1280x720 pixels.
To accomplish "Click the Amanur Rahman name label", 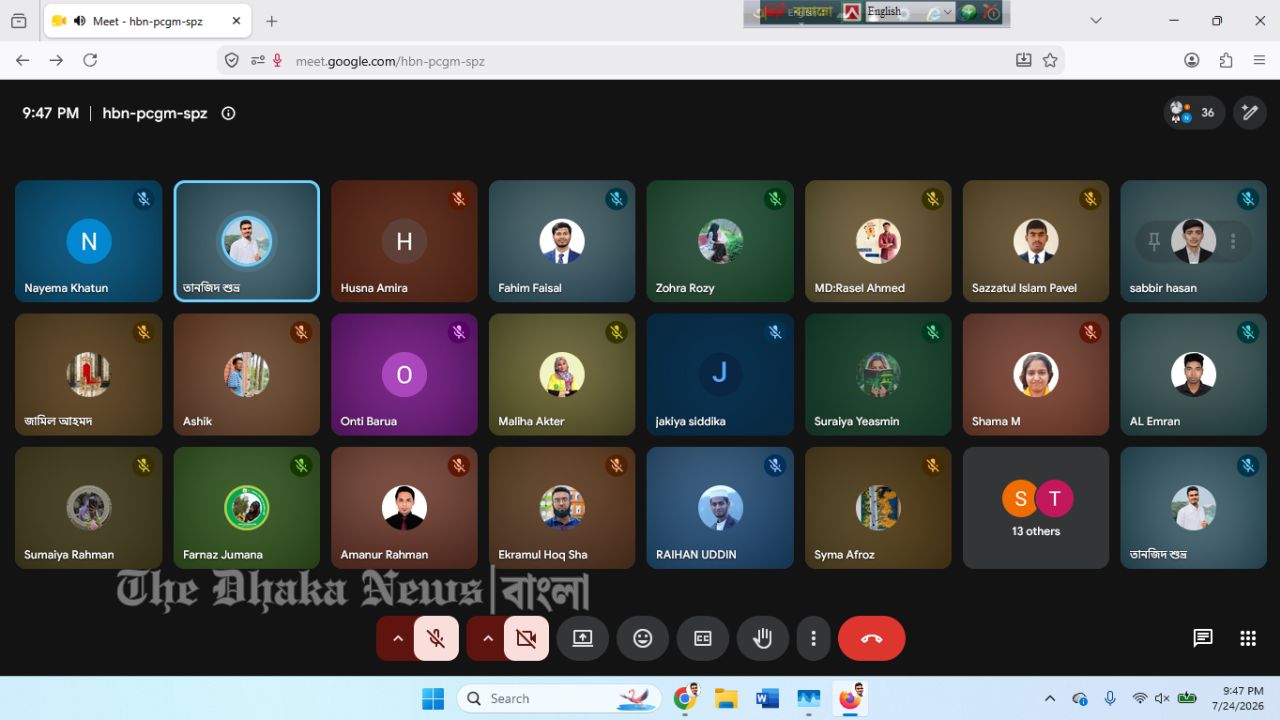I will click(x=384, y=554).
